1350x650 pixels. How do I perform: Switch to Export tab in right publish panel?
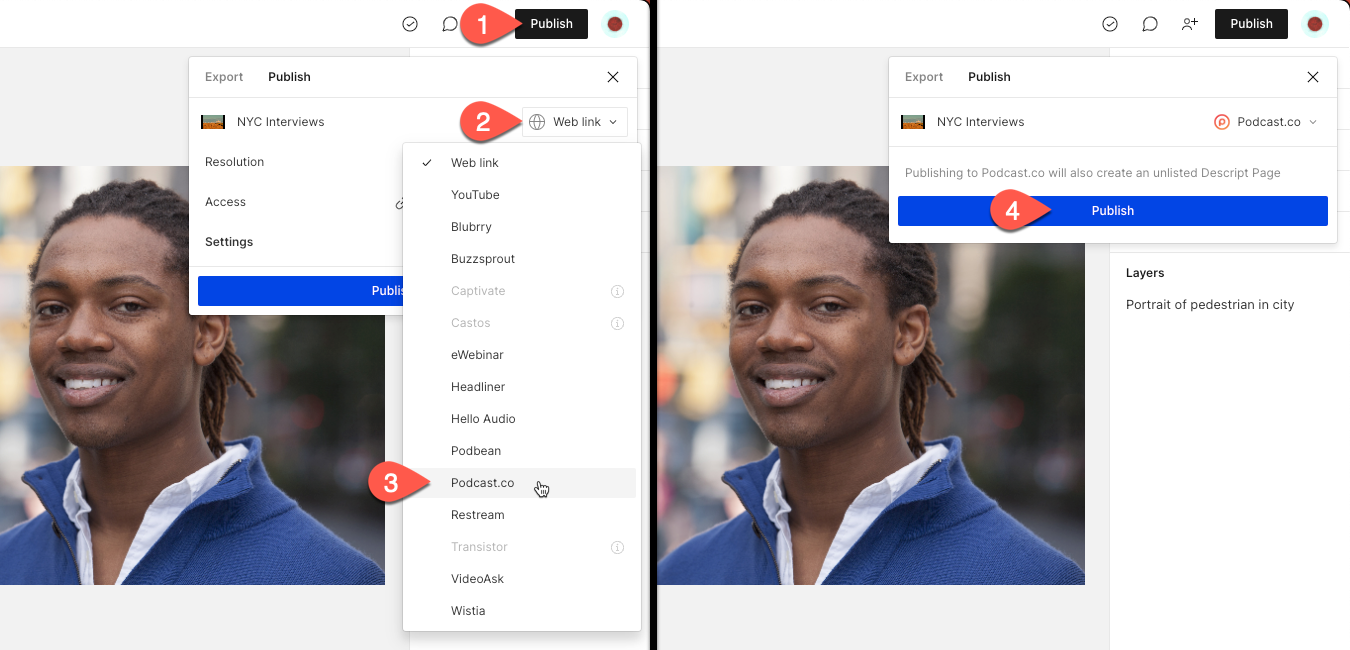click(x=924, y=77)
